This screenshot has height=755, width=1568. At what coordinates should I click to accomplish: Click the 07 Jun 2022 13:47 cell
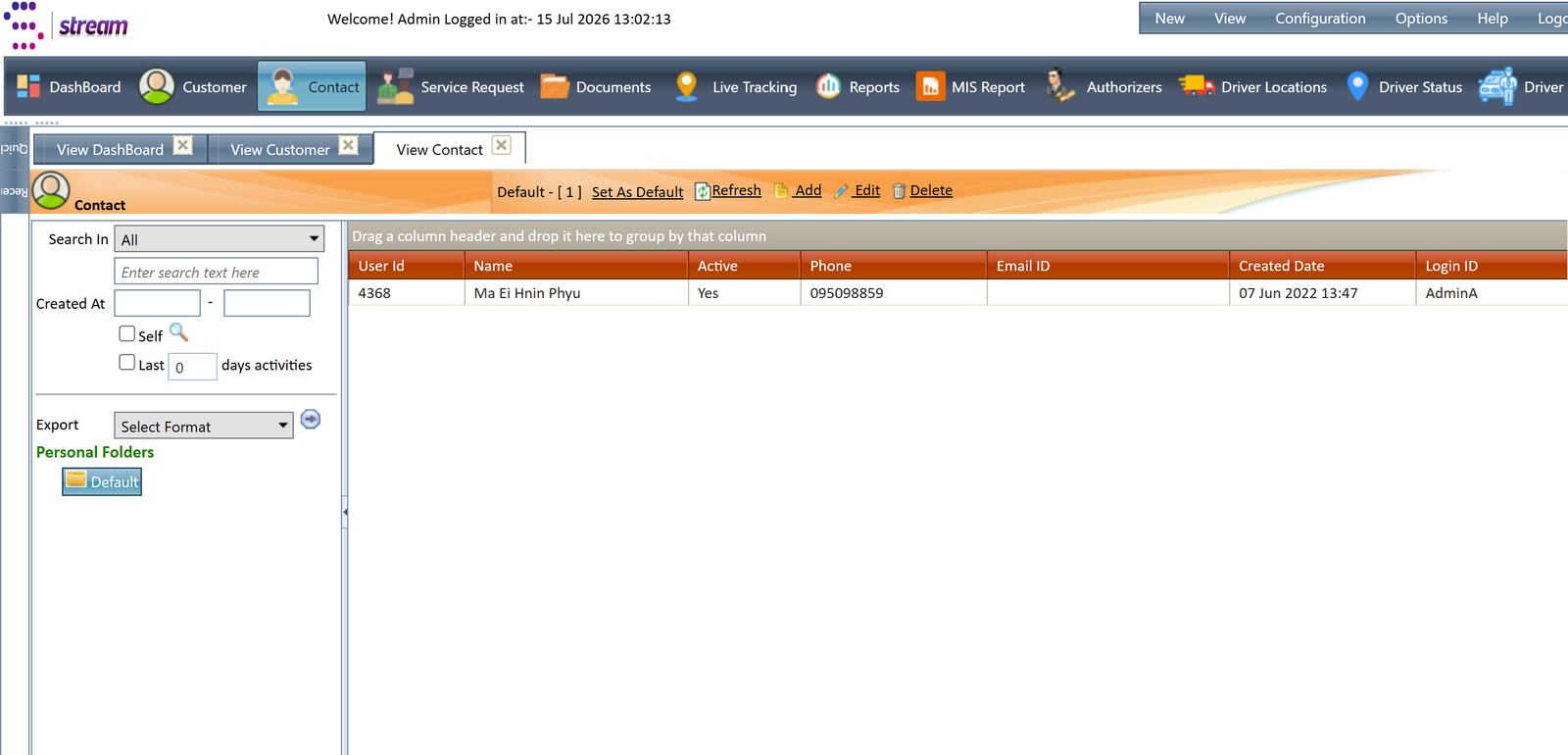click(x=1322, y=293)
